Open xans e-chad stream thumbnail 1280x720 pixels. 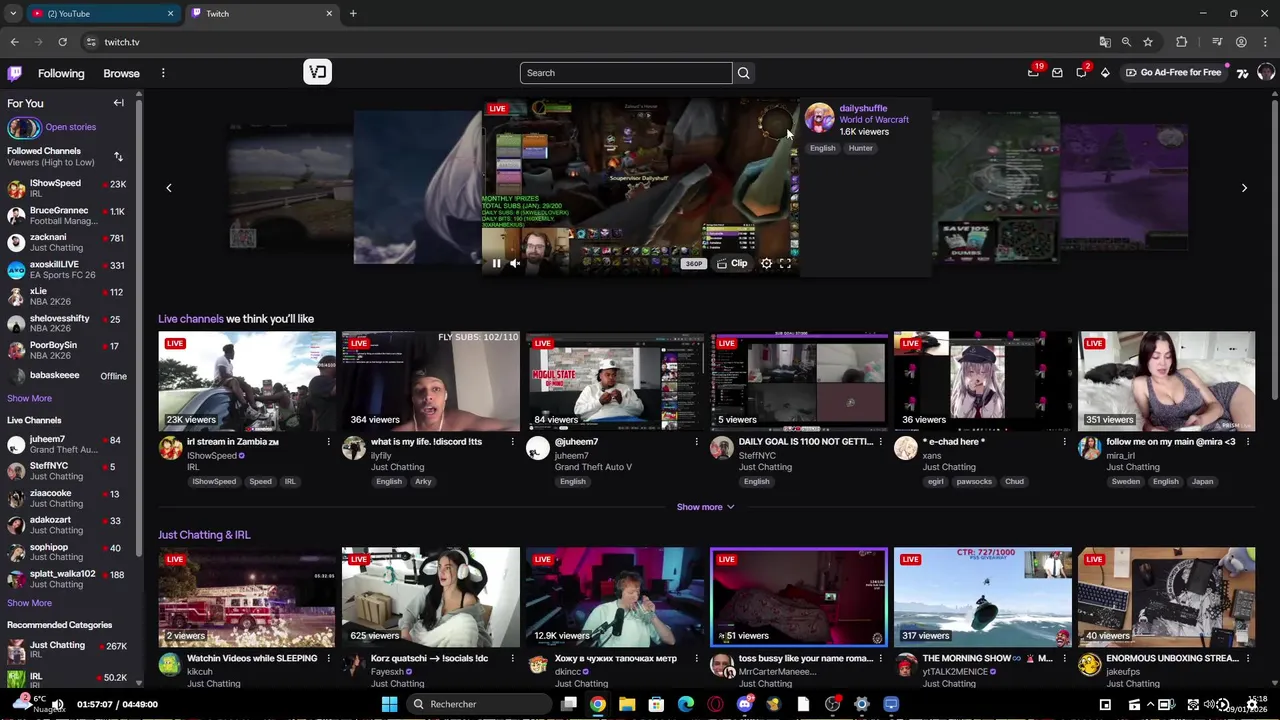982,381
